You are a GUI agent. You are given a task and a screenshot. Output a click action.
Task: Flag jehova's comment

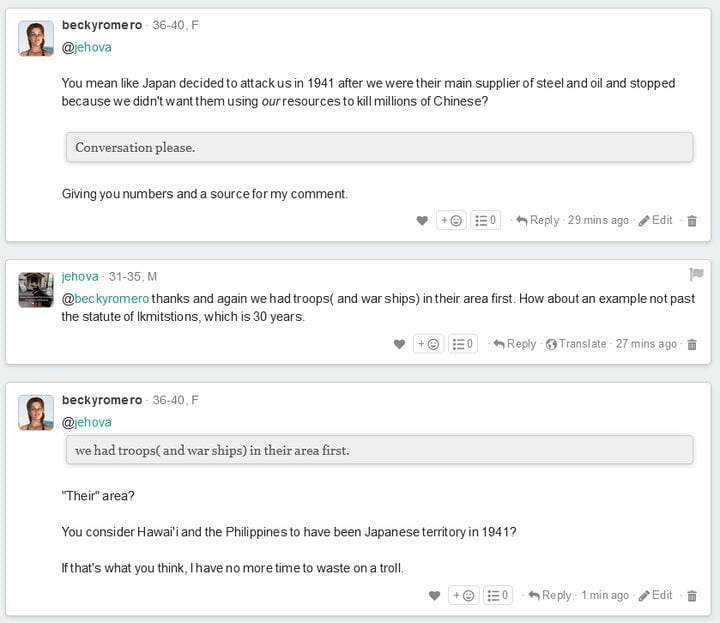(696, 275)
